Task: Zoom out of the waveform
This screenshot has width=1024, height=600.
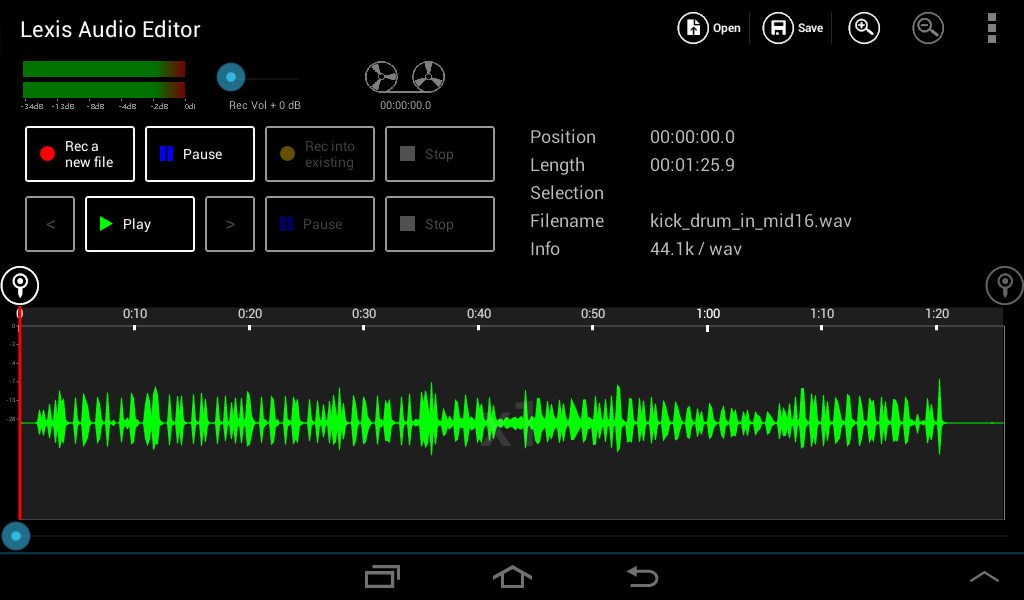Action: (x=927, y=28)
